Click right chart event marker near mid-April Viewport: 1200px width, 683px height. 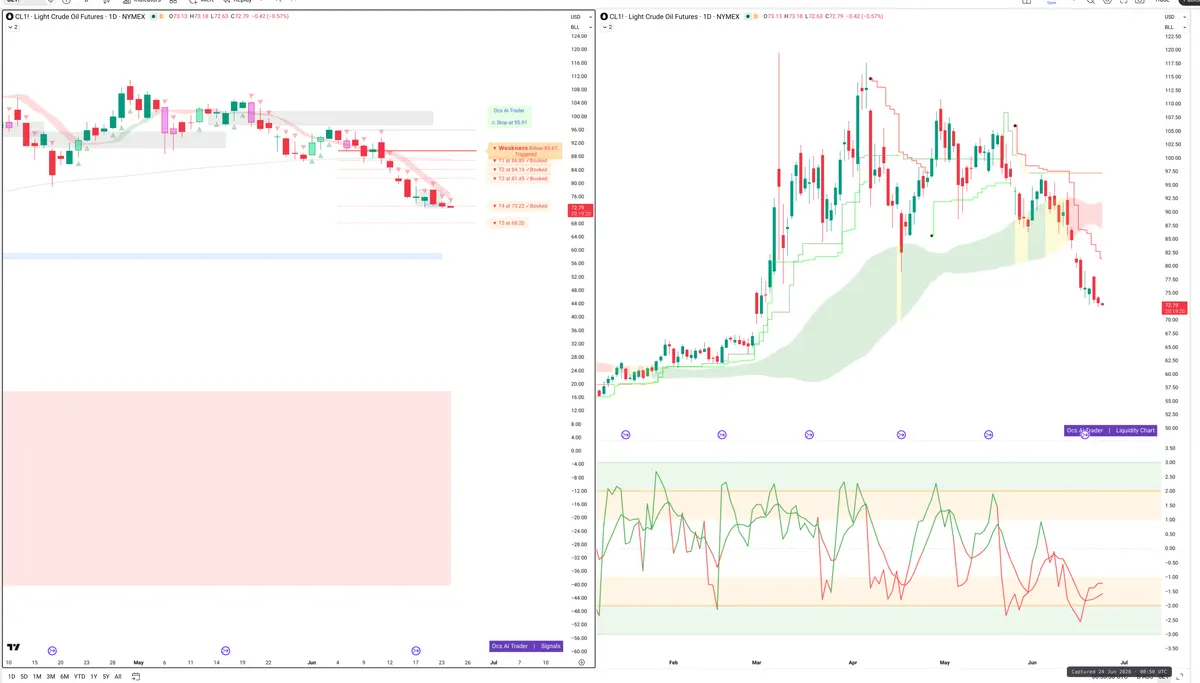901,434
